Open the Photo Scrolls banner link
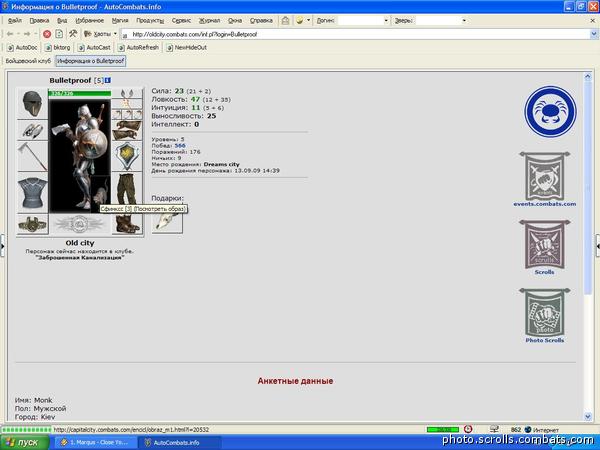The height and width of the screenshot is (450, 600). point(544,315)
